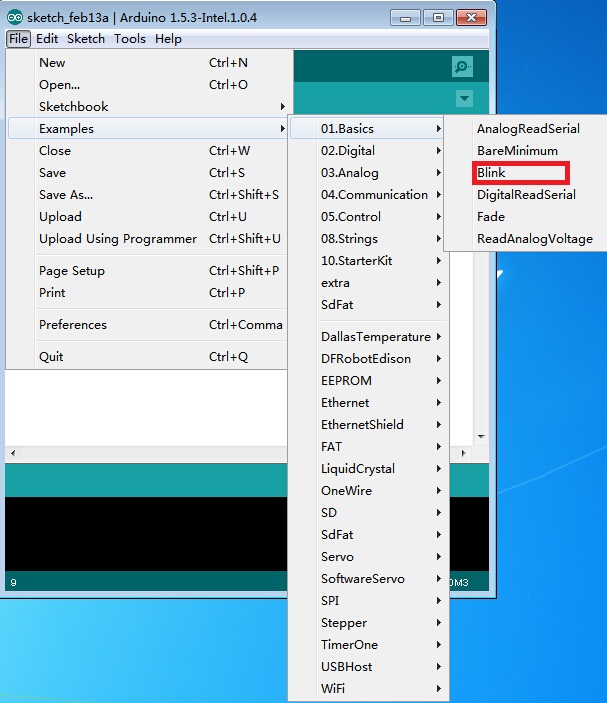
Task: Maximize the Arduino window
Action: tap(438, 18)
